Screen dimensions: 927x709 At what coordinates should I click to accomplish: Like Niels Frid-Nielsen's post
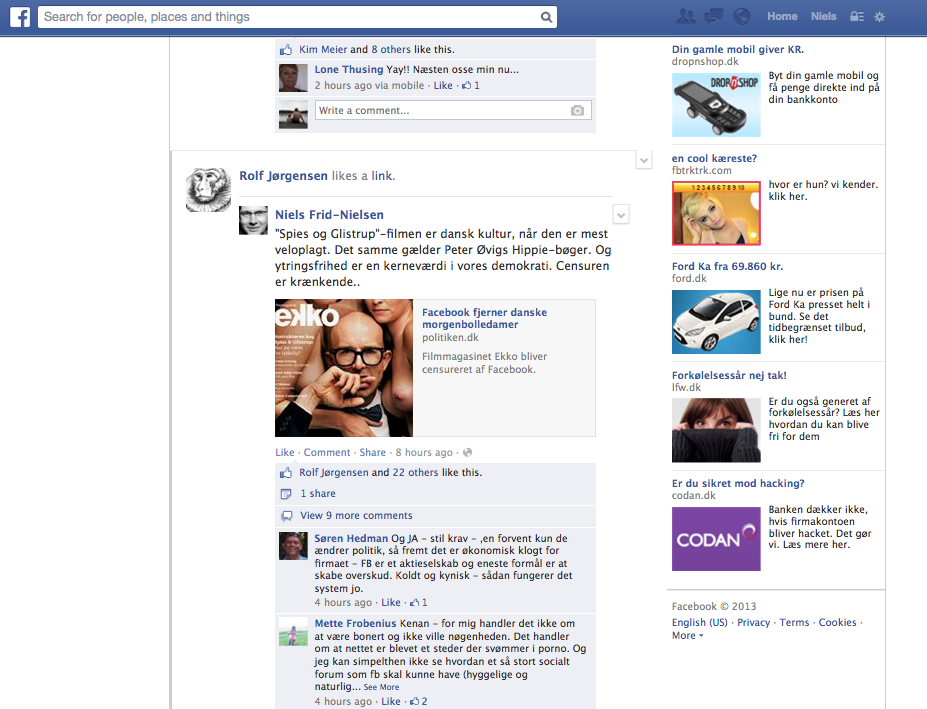(x=285, y=453)
